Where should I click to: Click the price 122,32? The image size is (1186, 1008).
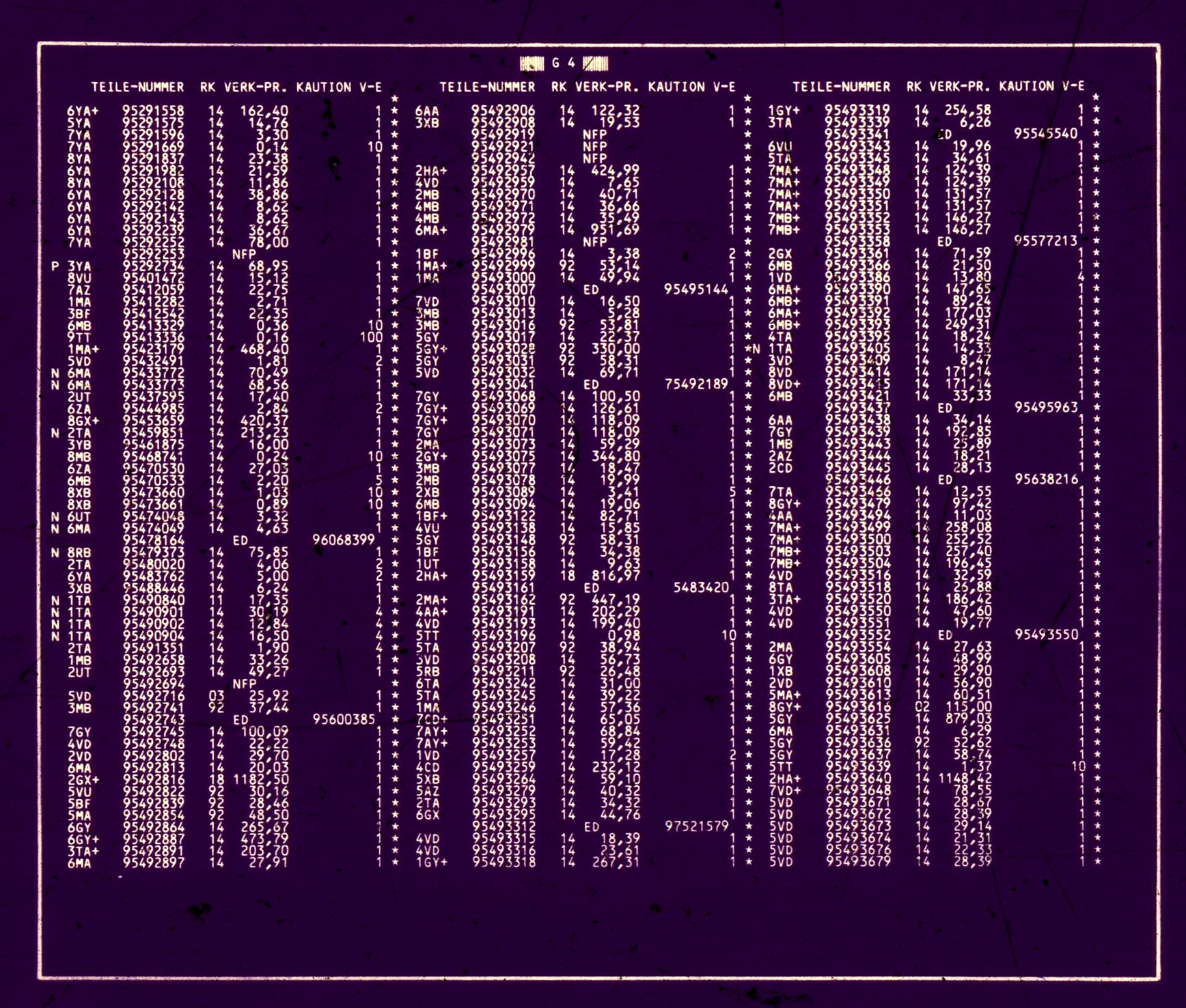coord(616,111)
